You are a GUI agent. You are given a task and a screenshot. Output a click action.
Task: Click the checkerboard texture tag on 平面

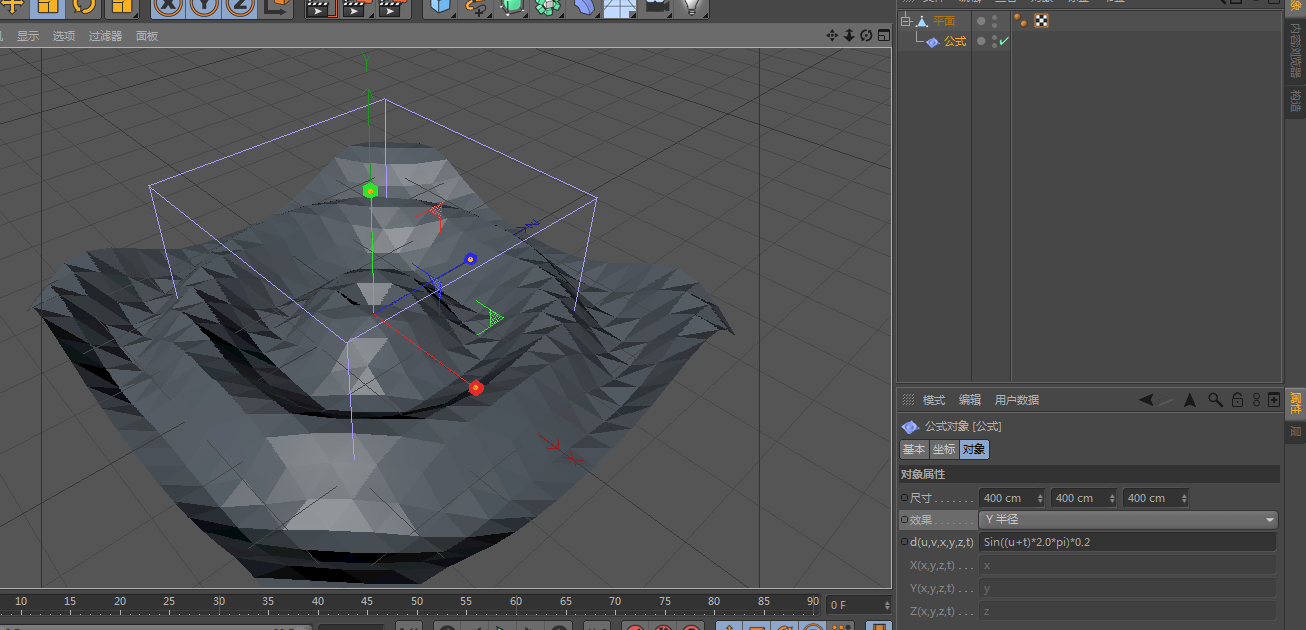[1041, 21]
